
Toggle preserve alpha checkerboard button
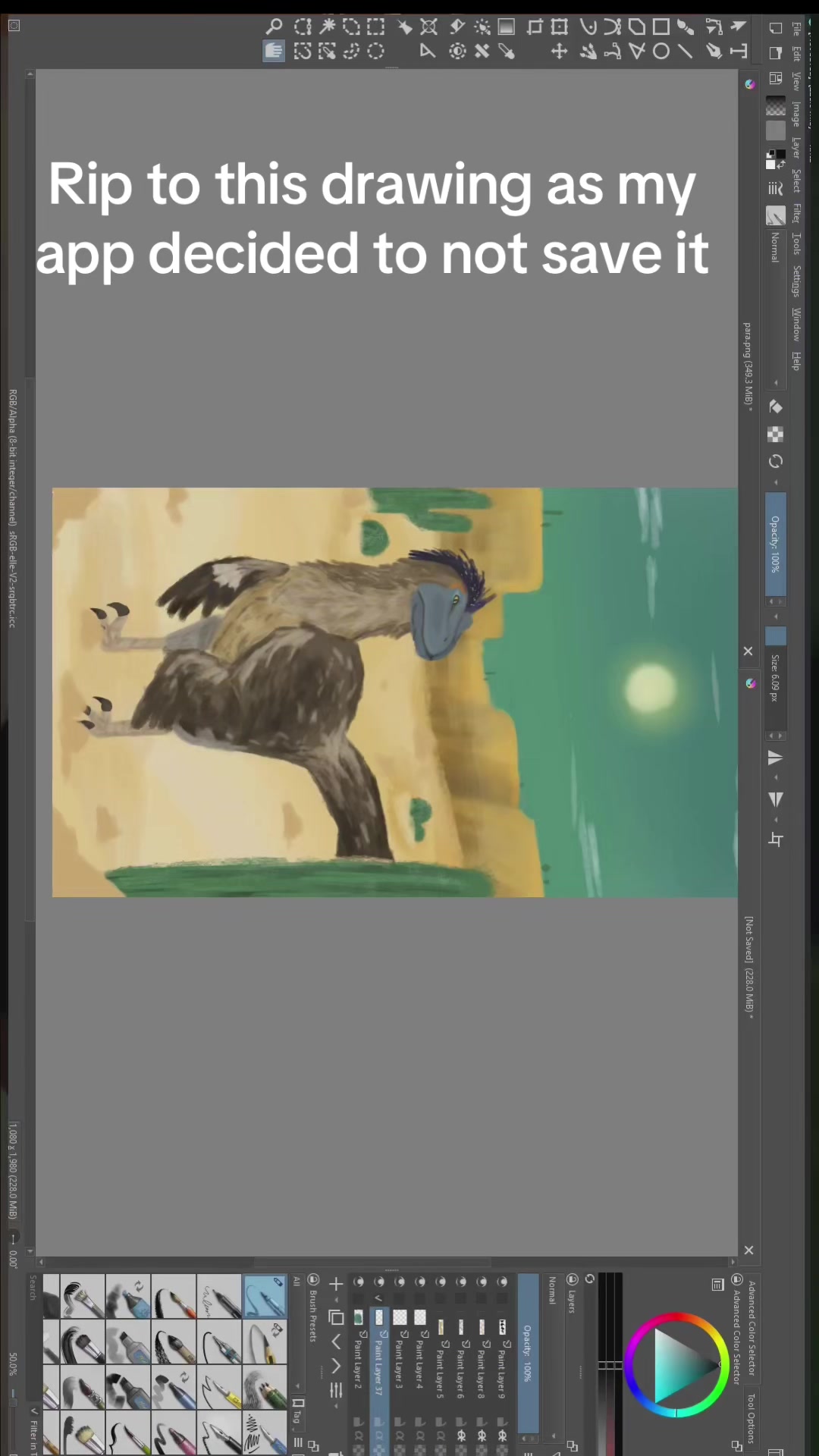pos(775,434)
